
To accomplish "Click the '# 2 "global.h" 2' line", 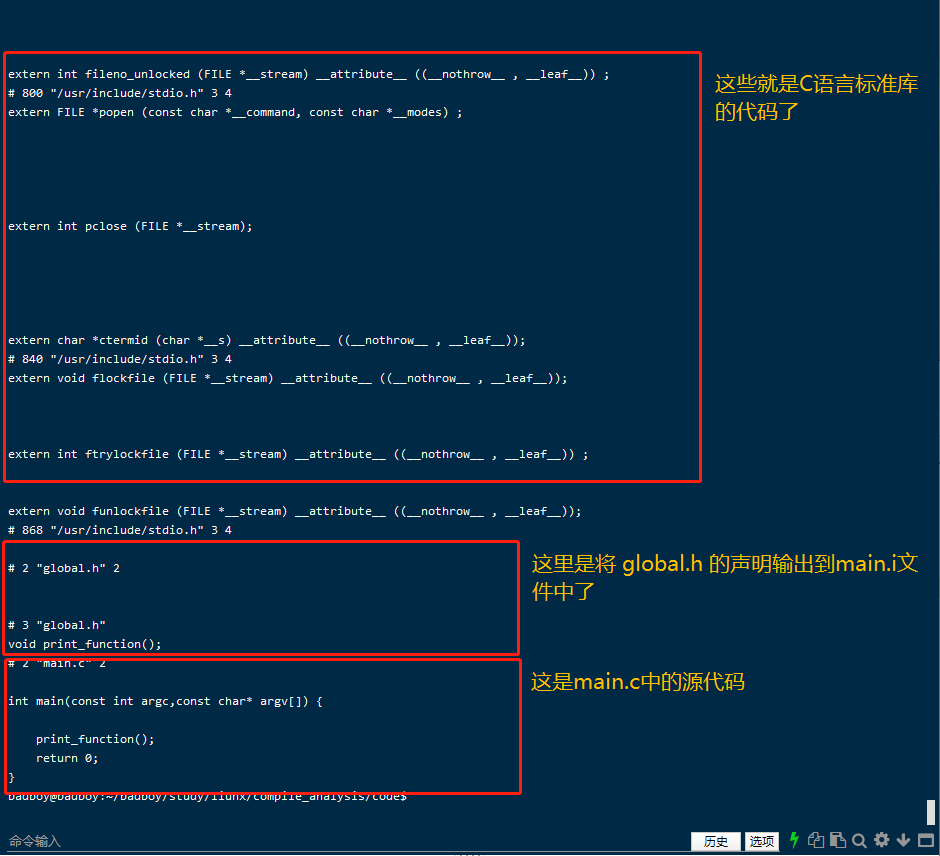I will pyautogui.click(x=64, y=568).
